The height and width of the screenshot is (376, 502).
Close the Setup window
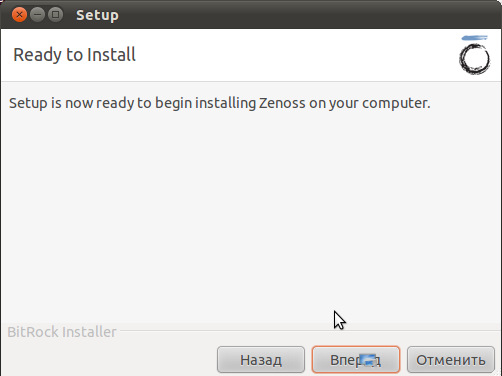(x=19, y=15)
